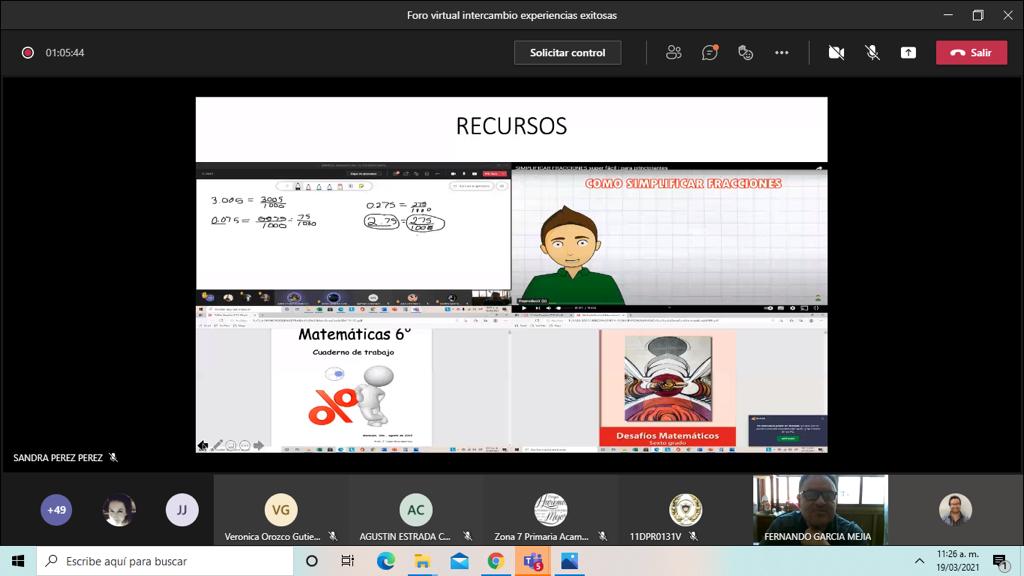This screenshot has height=576, width=1024.
Task: Turn on the camera
Action: click(x=836, y=53)
